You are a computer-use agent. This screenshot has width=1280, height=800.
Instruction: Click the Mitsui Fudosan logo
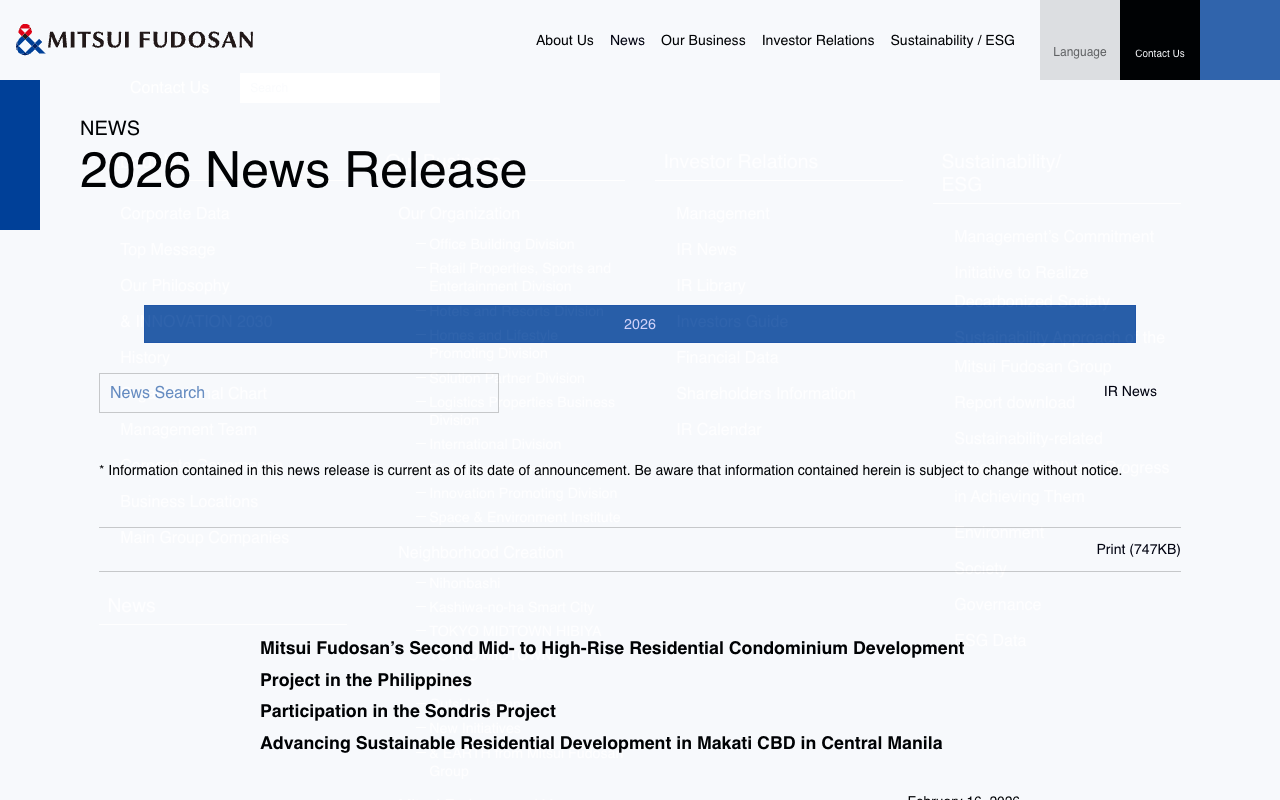[135, 39]
